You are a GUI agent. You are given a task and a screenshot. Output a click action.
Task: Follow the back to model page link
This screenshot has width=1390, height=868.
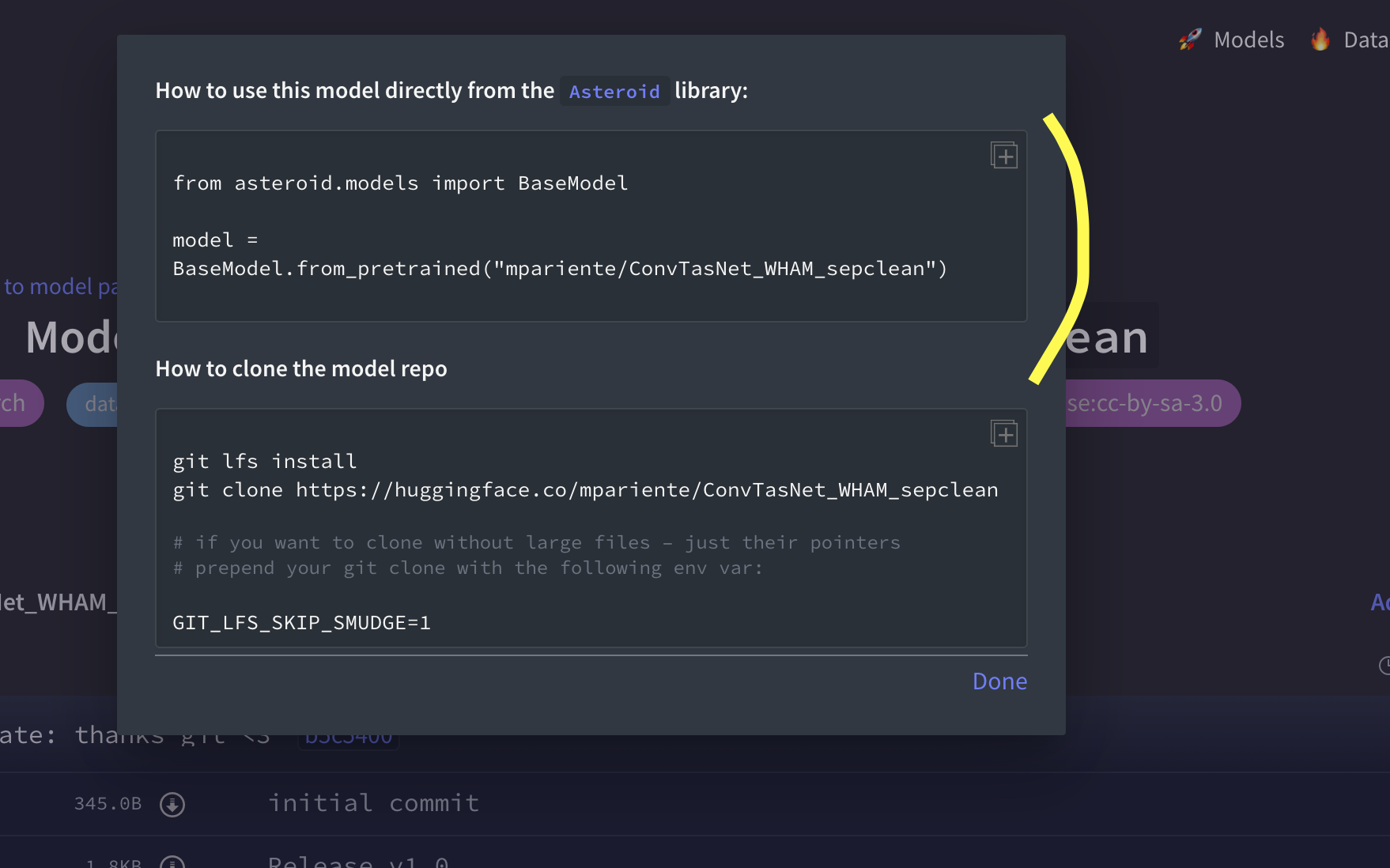[x=59, y=286]
